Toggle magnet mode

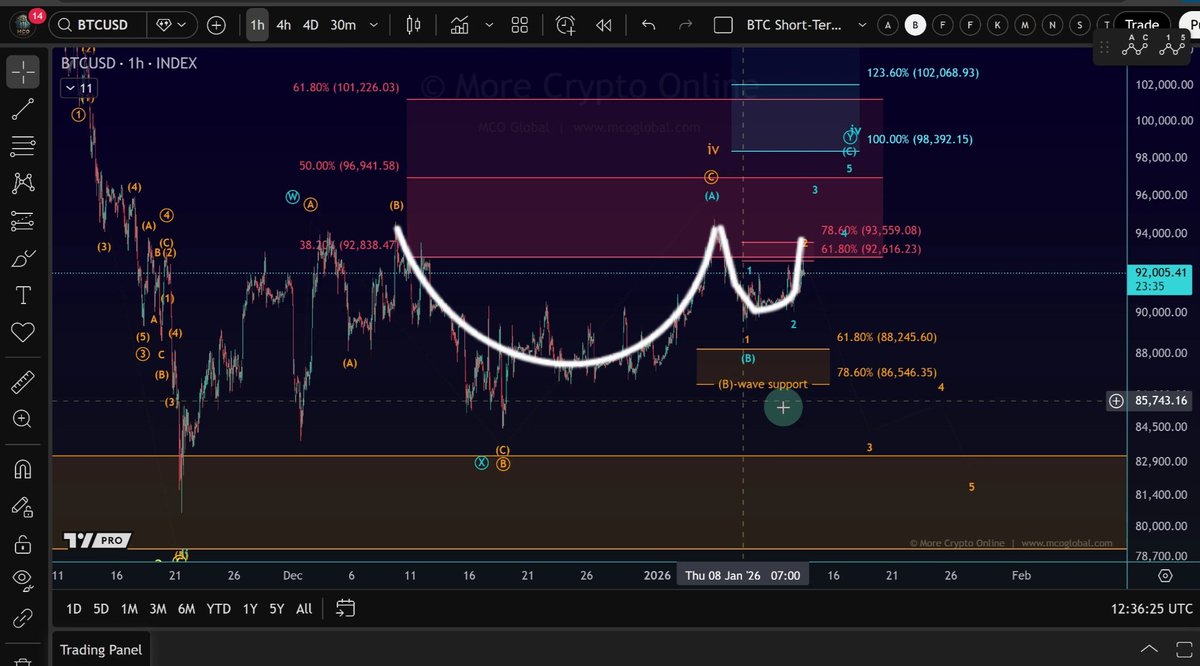click(x=22, y=469)
